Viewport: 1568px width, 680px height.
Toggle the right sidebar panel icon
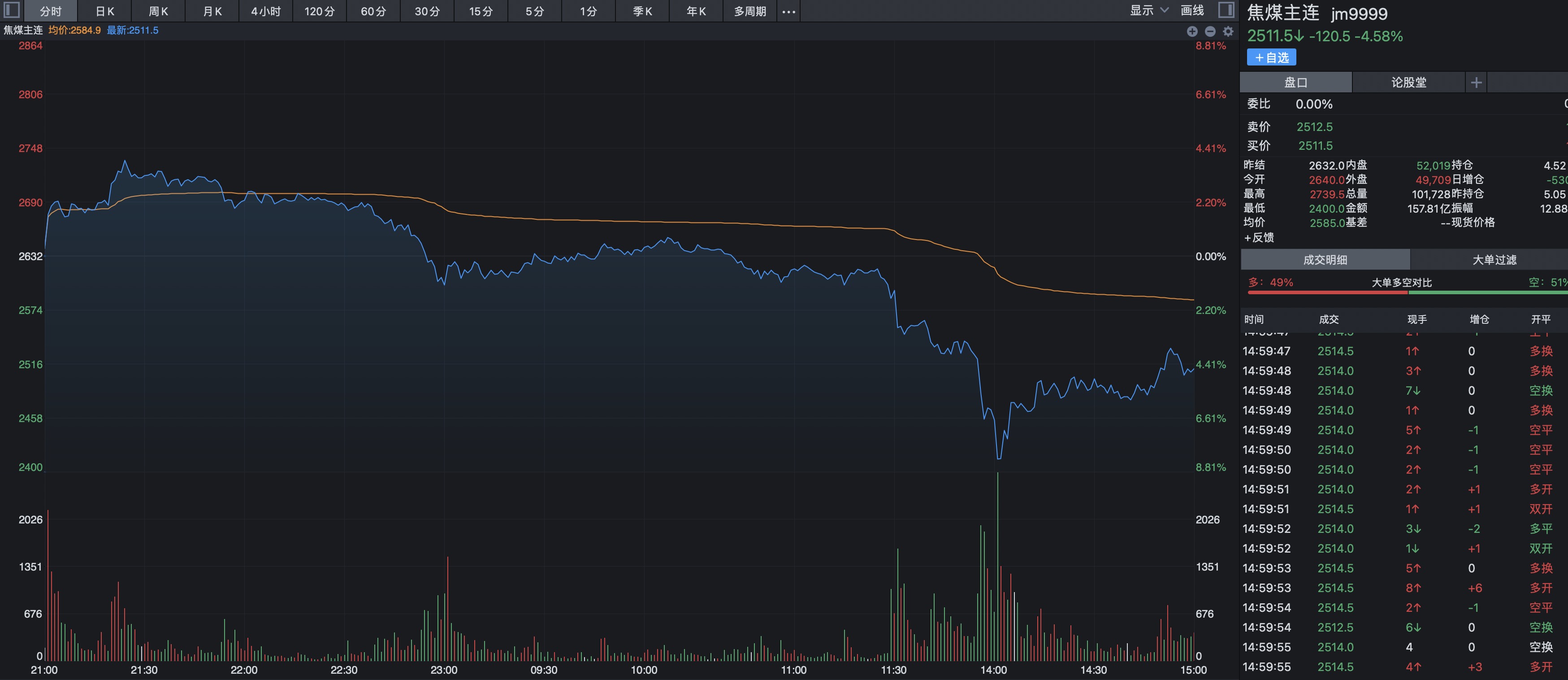point(1226,10)
